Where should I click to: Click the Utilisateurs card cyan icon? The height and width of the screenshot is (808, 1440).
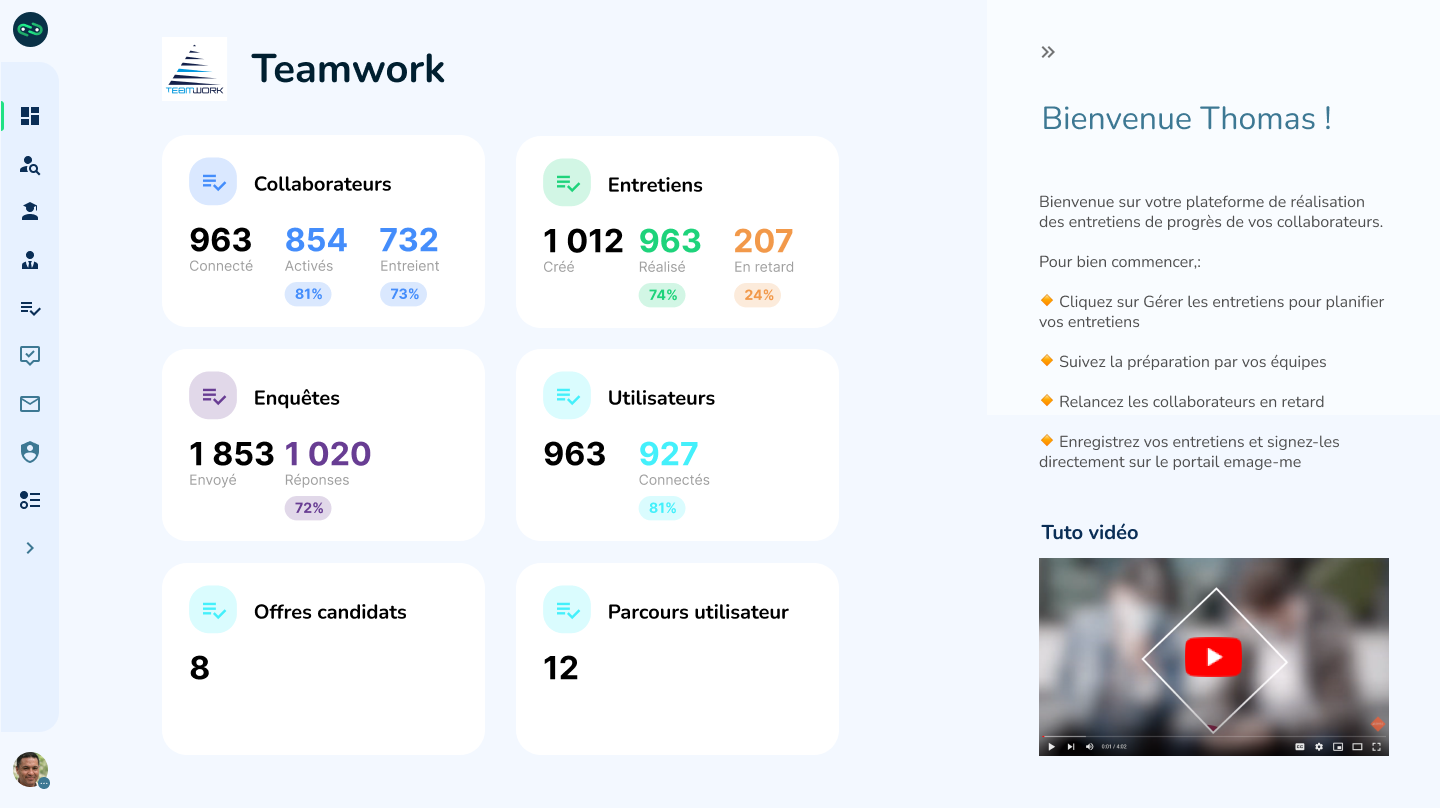567,396
